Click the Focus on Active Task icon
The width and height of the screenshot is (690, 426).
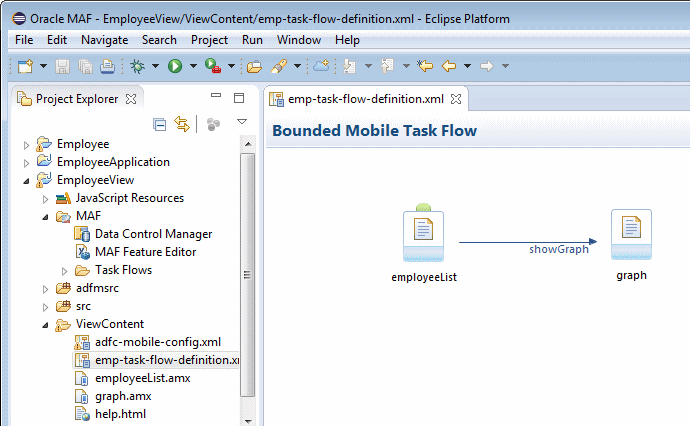pyautogui.click(x=213, y=125)
